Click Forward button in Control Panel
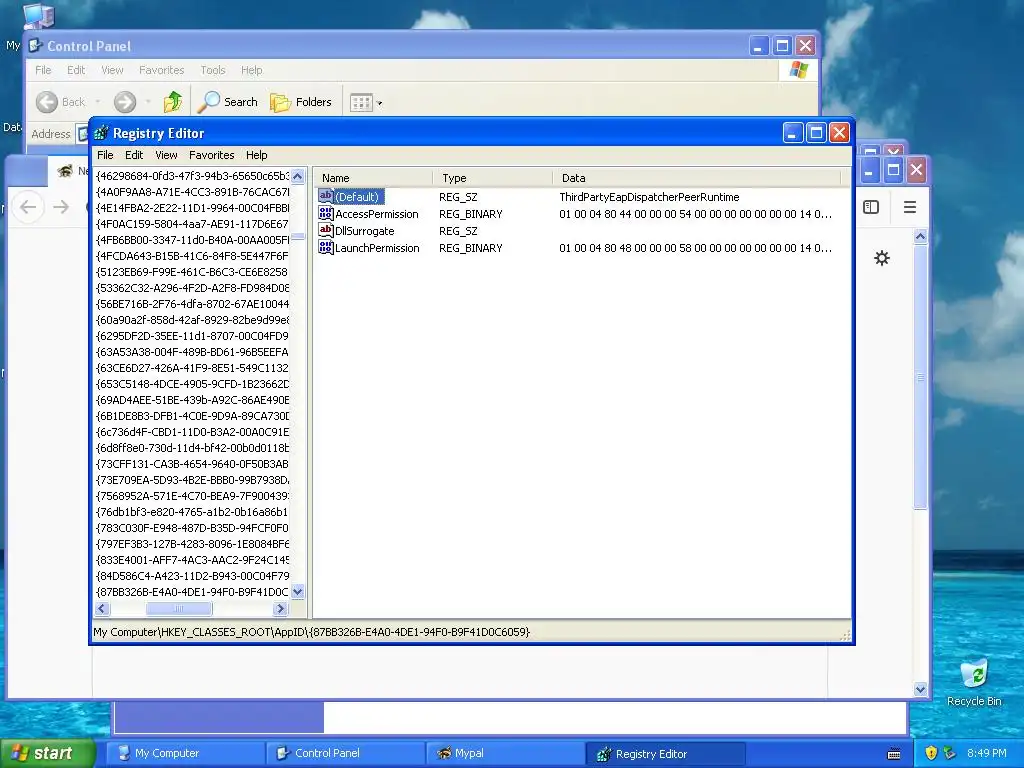This screenshot has height=768, width=1024. tap(125, 102)
